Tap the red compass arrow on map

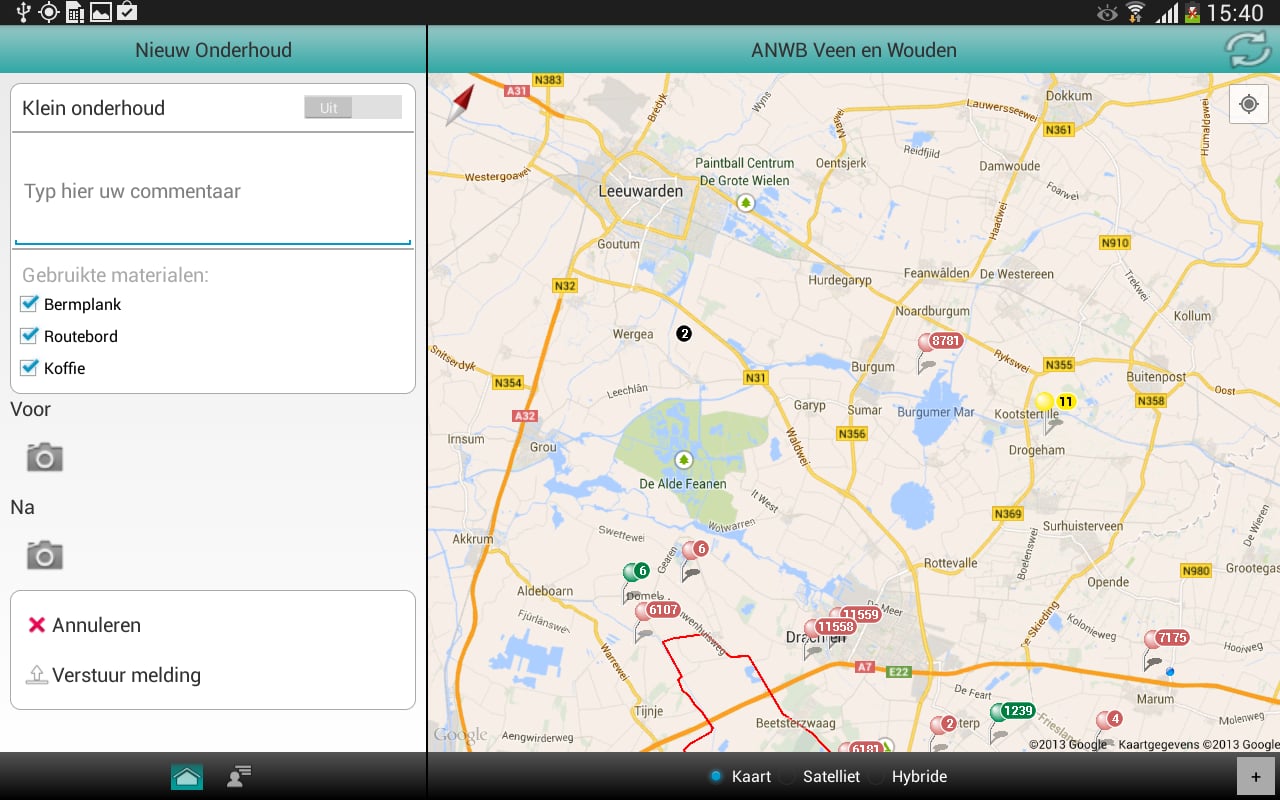(x=462, y=105)
